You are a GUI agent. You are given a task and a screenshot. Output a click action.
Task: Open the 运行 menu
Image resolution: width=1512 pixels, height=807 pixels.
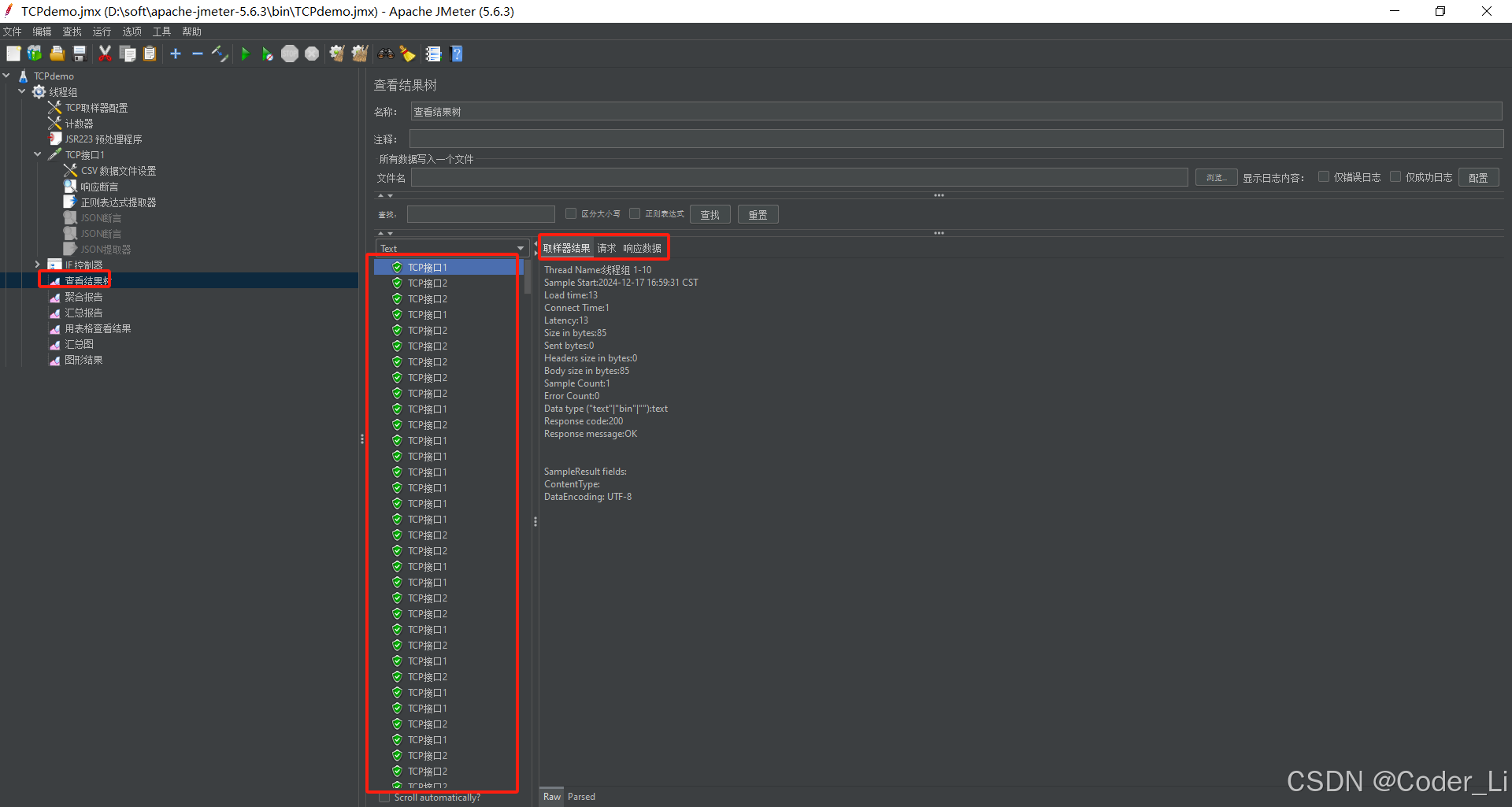click(102, 31)
